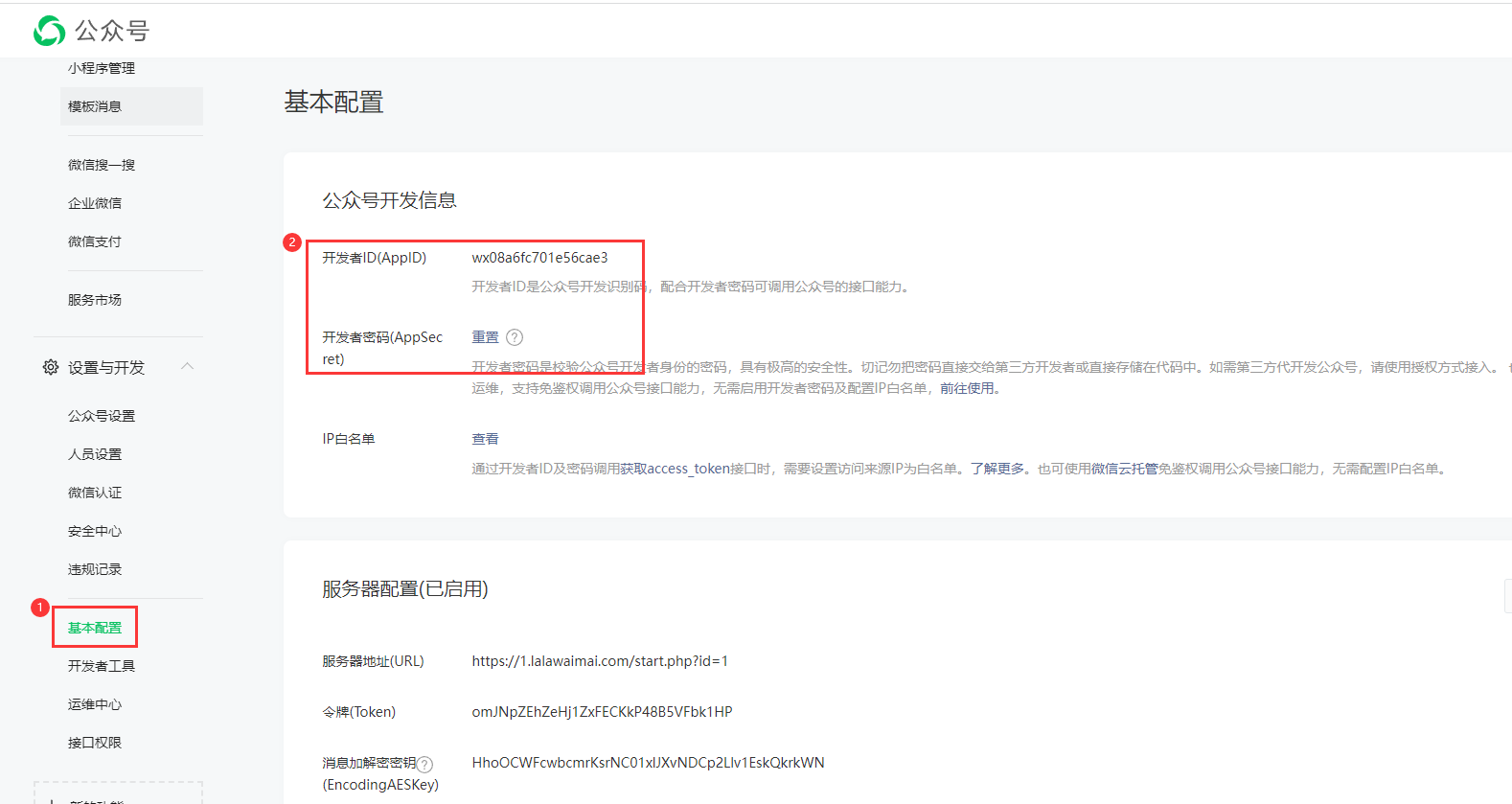Click the AppID value wx08a6fc701e56cae3
Viewport: 1512px width, 804px height.
[x=539, y=258]
